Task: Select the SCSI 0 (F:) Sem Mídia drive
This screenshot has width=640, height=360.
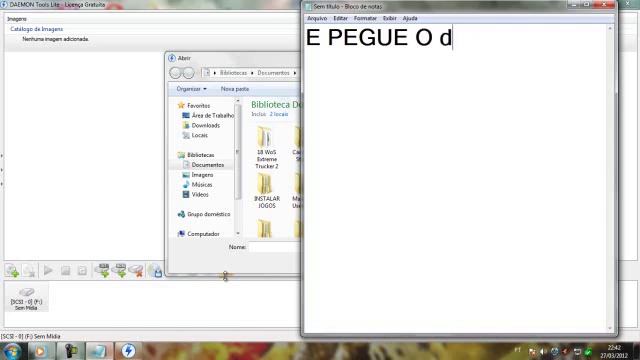Action: 27,298
